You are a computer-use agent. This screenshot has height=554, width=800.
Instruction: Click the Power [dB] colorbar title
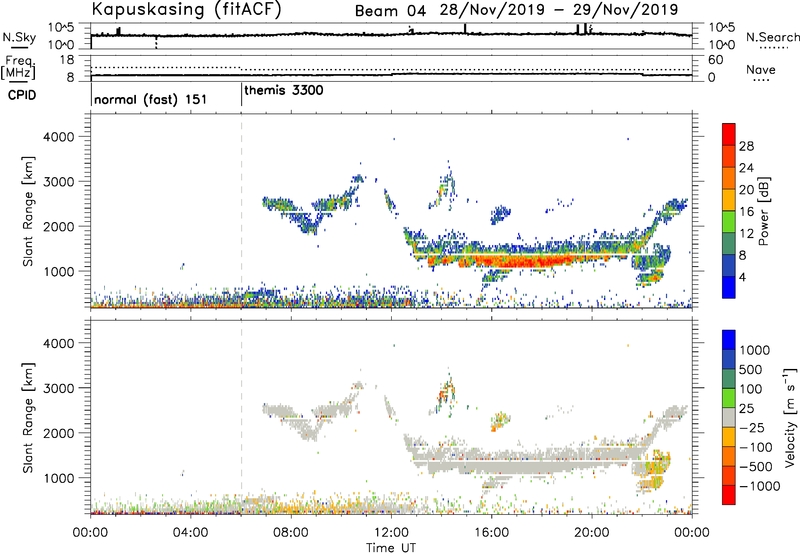point(763,211)
